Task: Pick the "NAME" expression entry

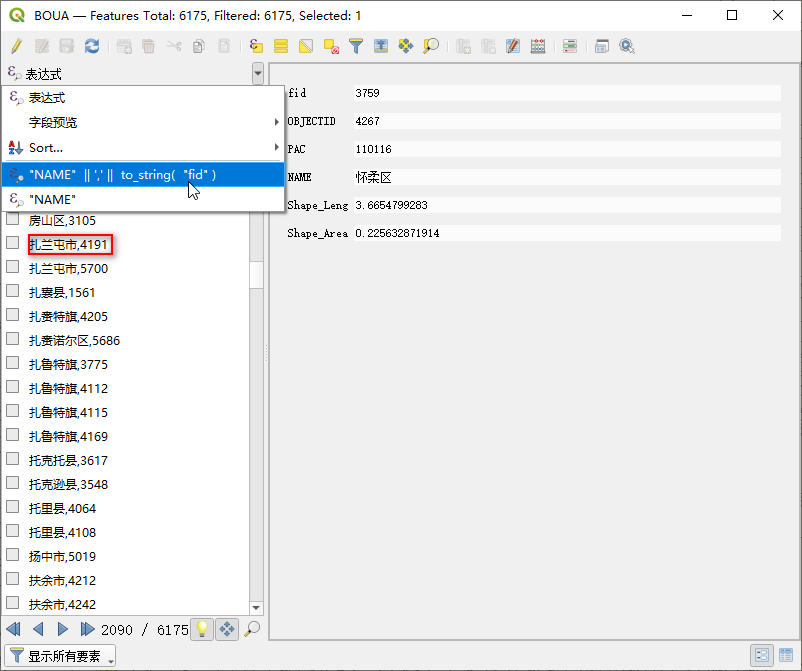Action: coord(143,199)
